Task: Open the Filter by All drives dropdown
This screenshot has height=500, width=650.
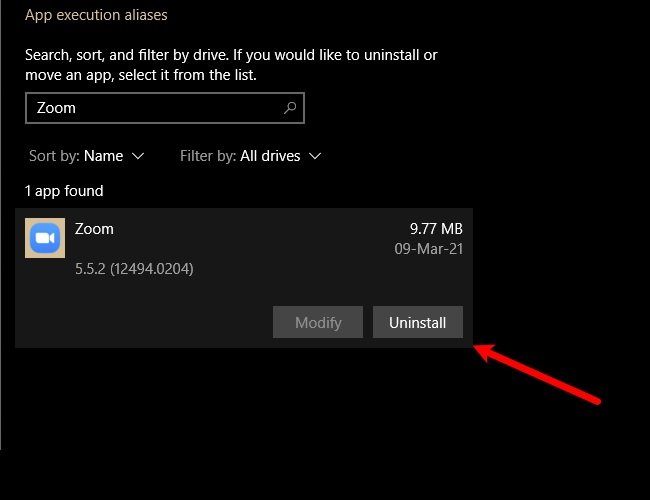Action: [250, 156]
